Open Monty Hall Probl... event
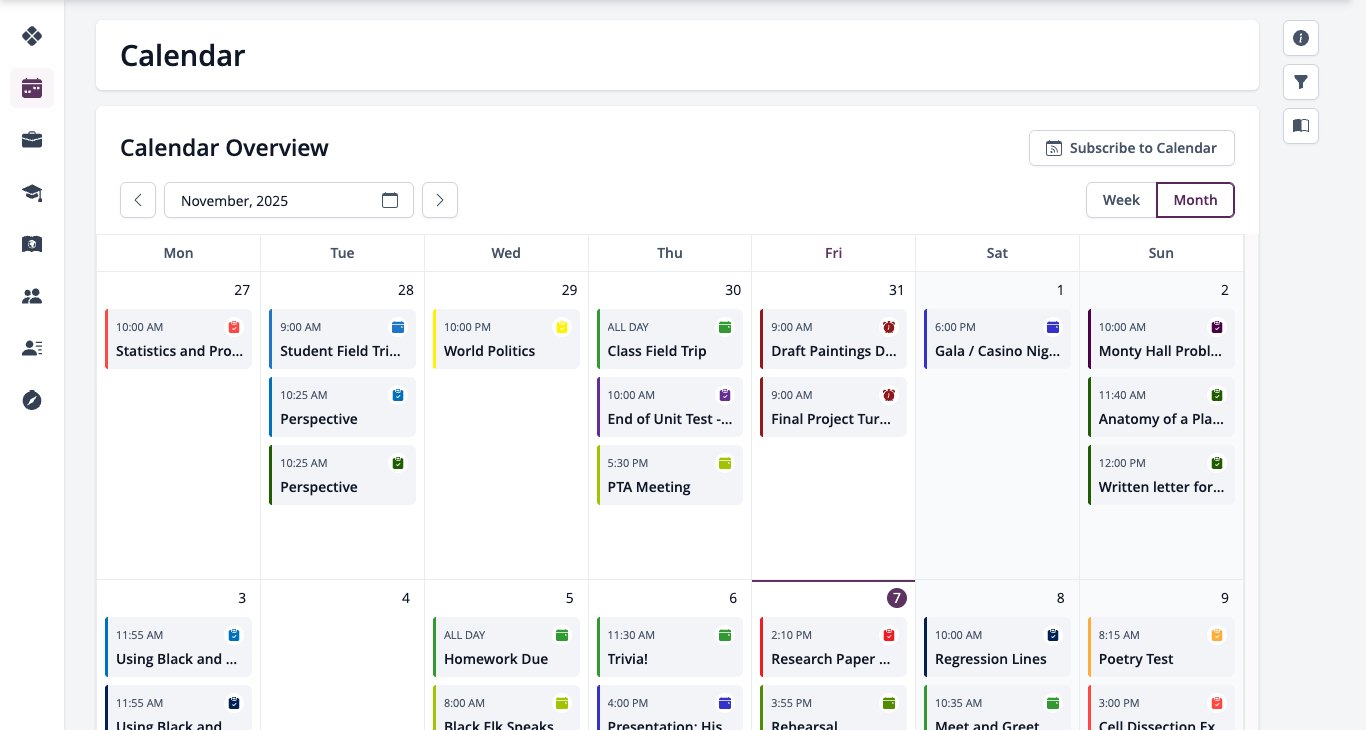The image size is (1366, 730). coord(1161,339)
